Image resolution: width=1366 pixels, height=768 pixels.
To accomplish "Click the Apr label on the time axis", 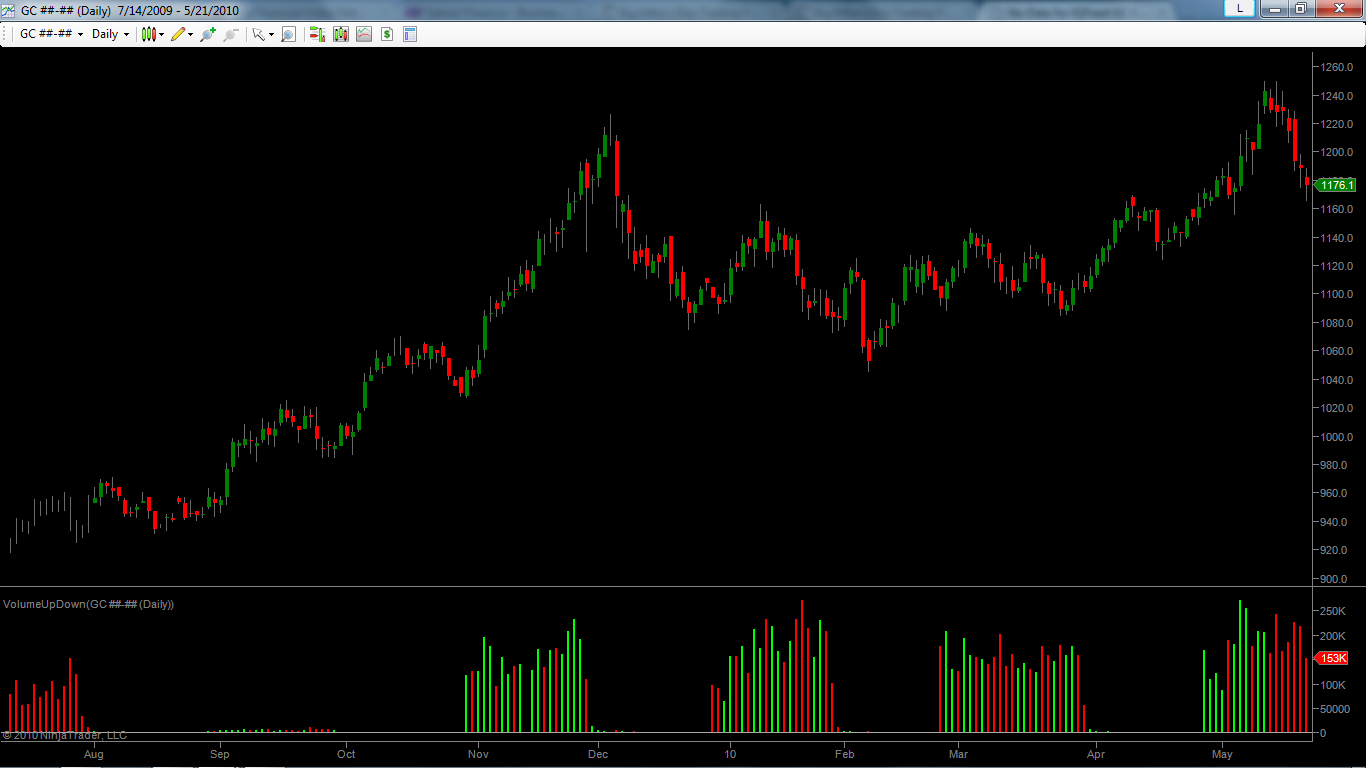I will click(1096, 754).
